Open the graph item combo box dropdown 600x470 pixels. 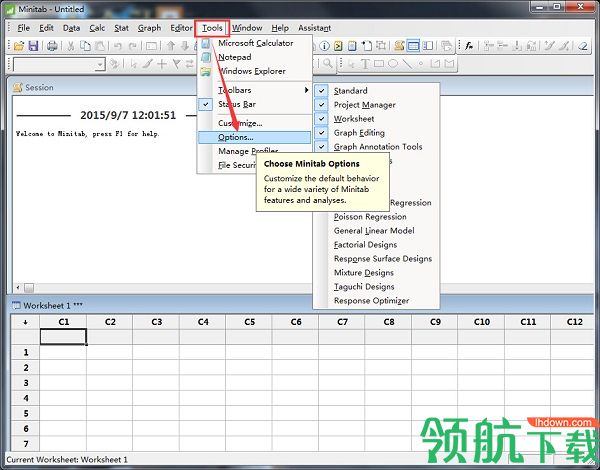click(100, 64)
